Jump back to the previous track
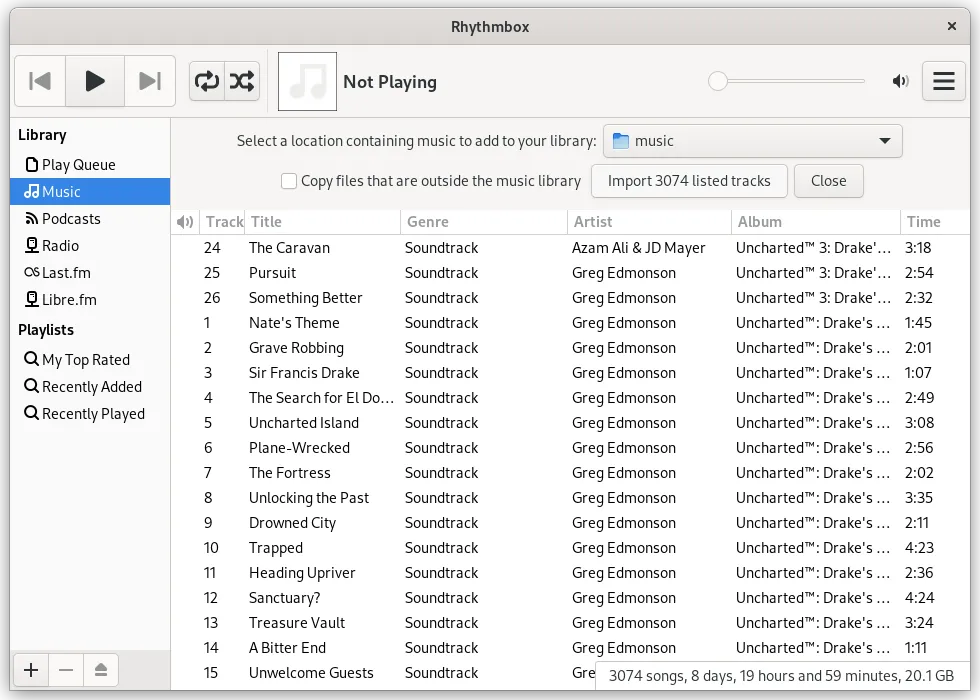This screenshot has height=700, width=980. click(x=40, y=81)
